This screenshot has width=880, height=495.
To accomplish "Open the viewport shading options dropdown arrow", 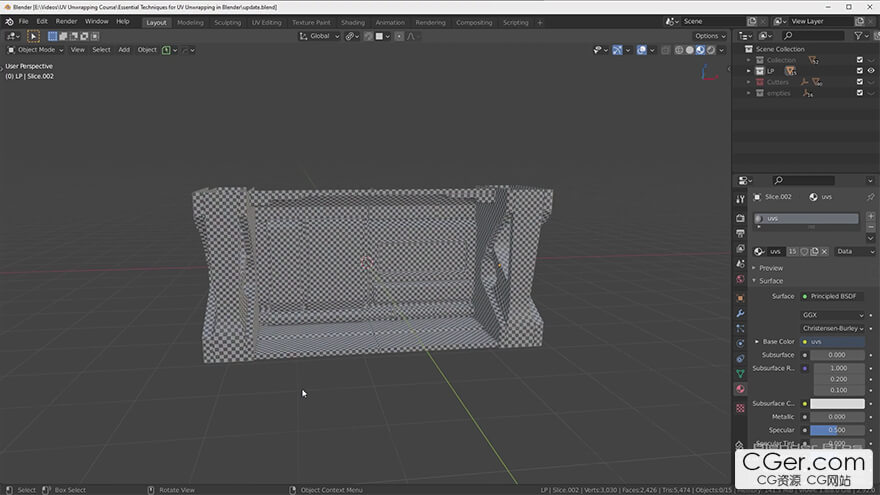I will point(722,50).
